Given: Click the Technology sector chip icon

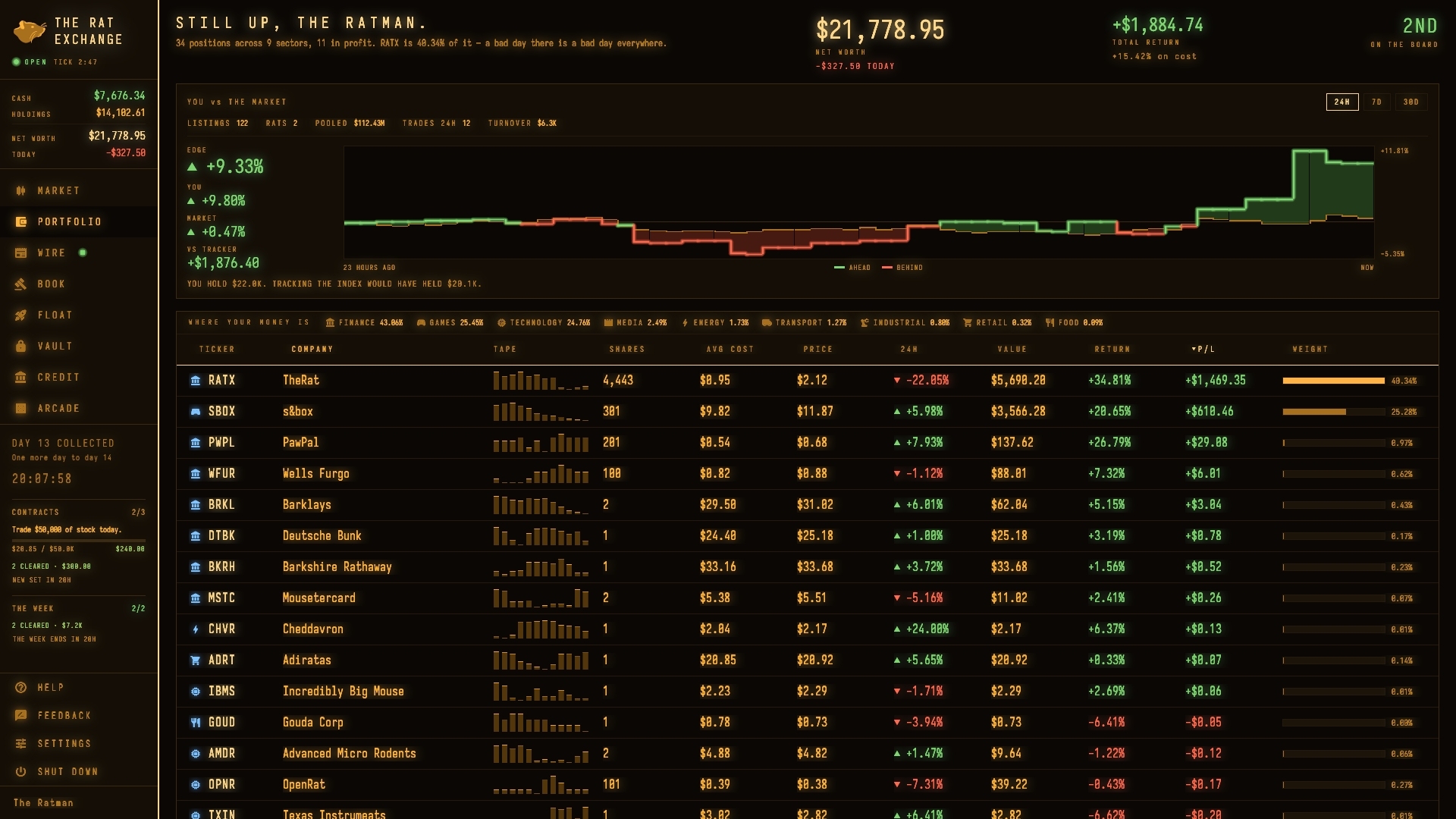Looking at the screenshot, I should (501, 322).
